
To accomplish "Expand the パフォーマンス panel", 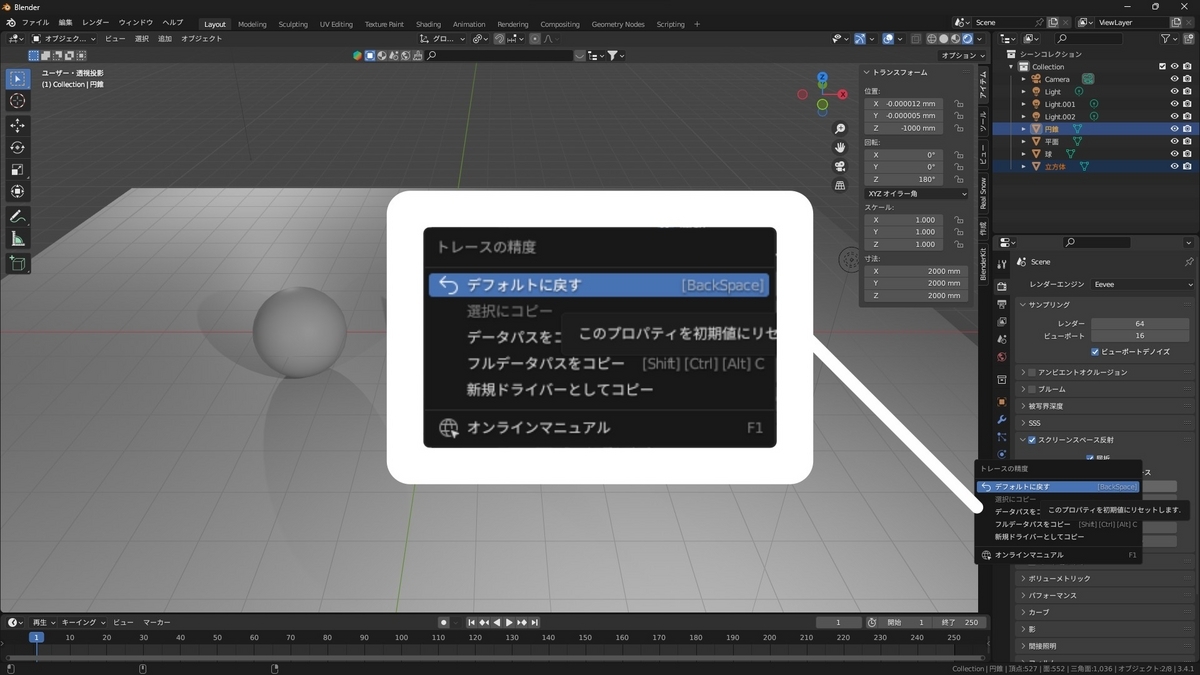I will [x=1052, y=595].
